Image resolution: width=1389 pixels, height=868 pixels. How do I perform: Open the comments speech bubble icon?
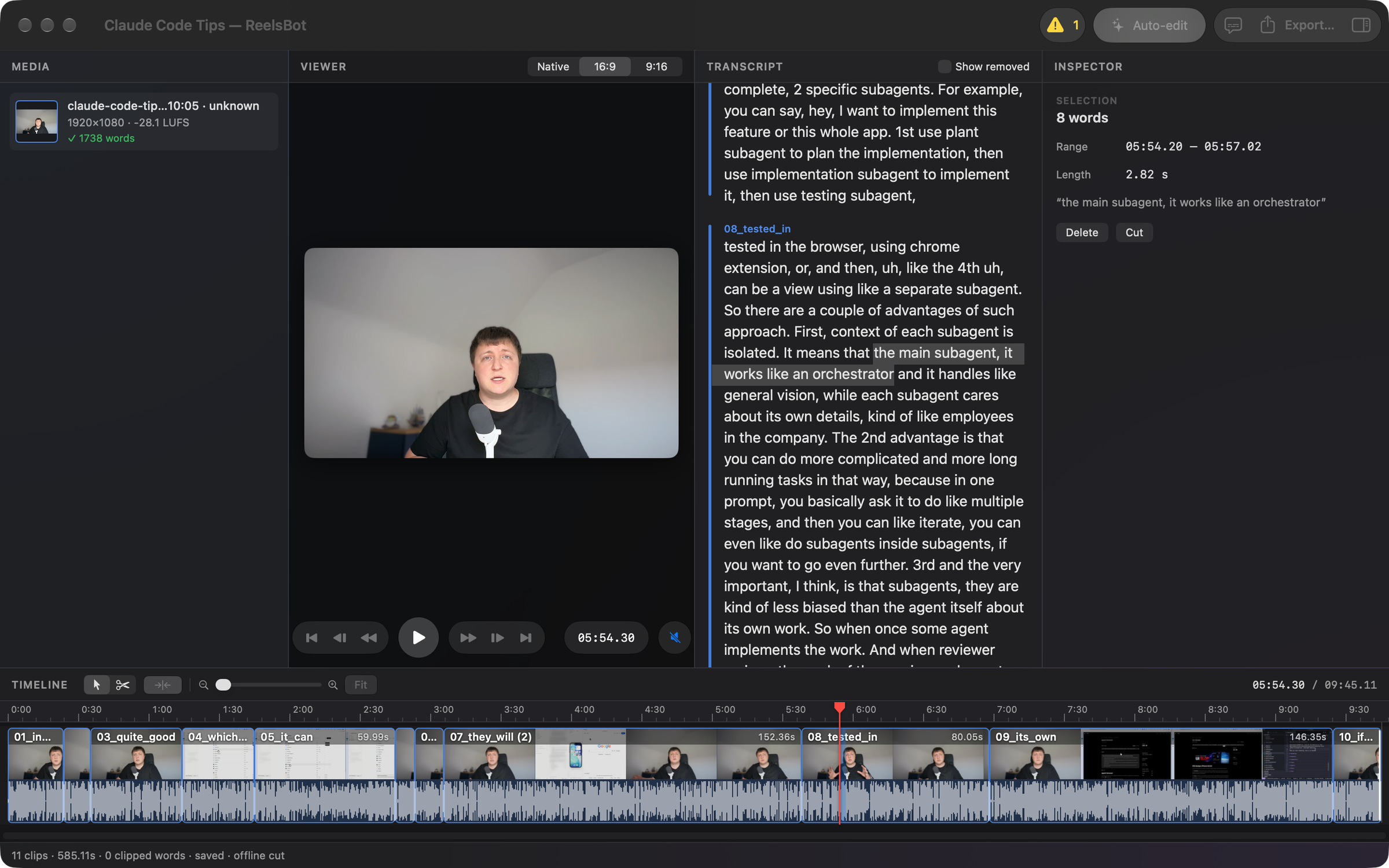pos(1233,25)
